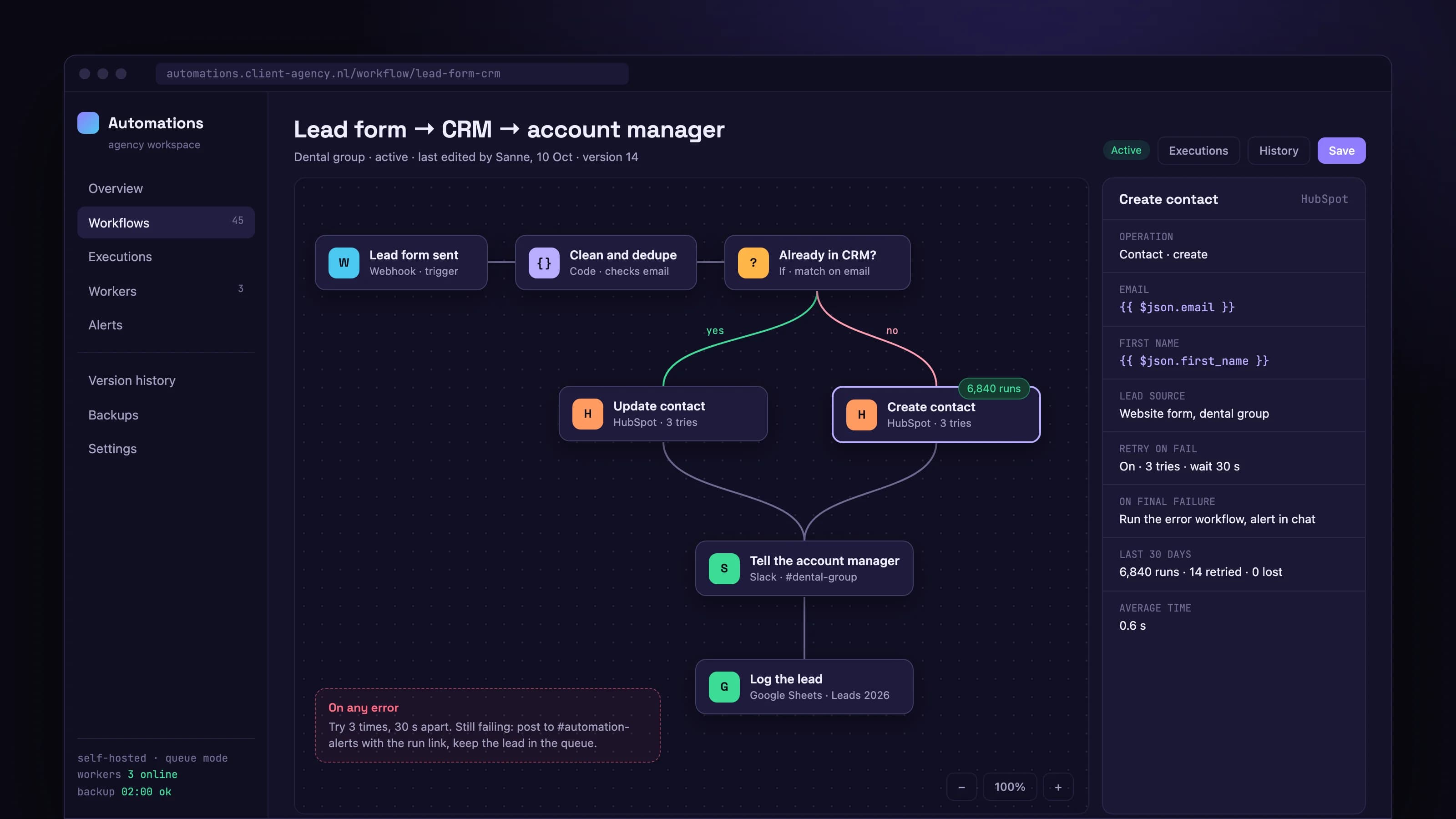Click 'Run the error workflow, alert in chat'
1456x819 pixels.
coord(1217,519)
